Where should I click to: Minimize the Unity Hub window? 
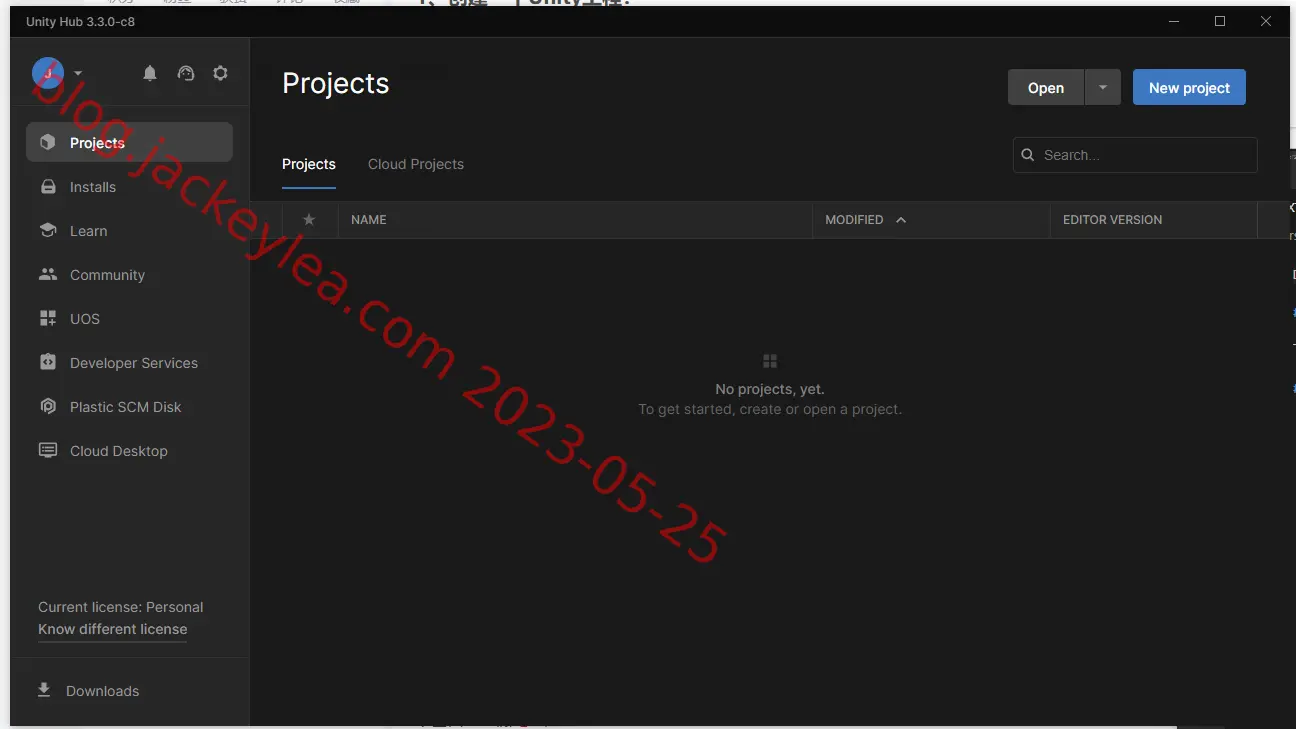(1174, 21)
